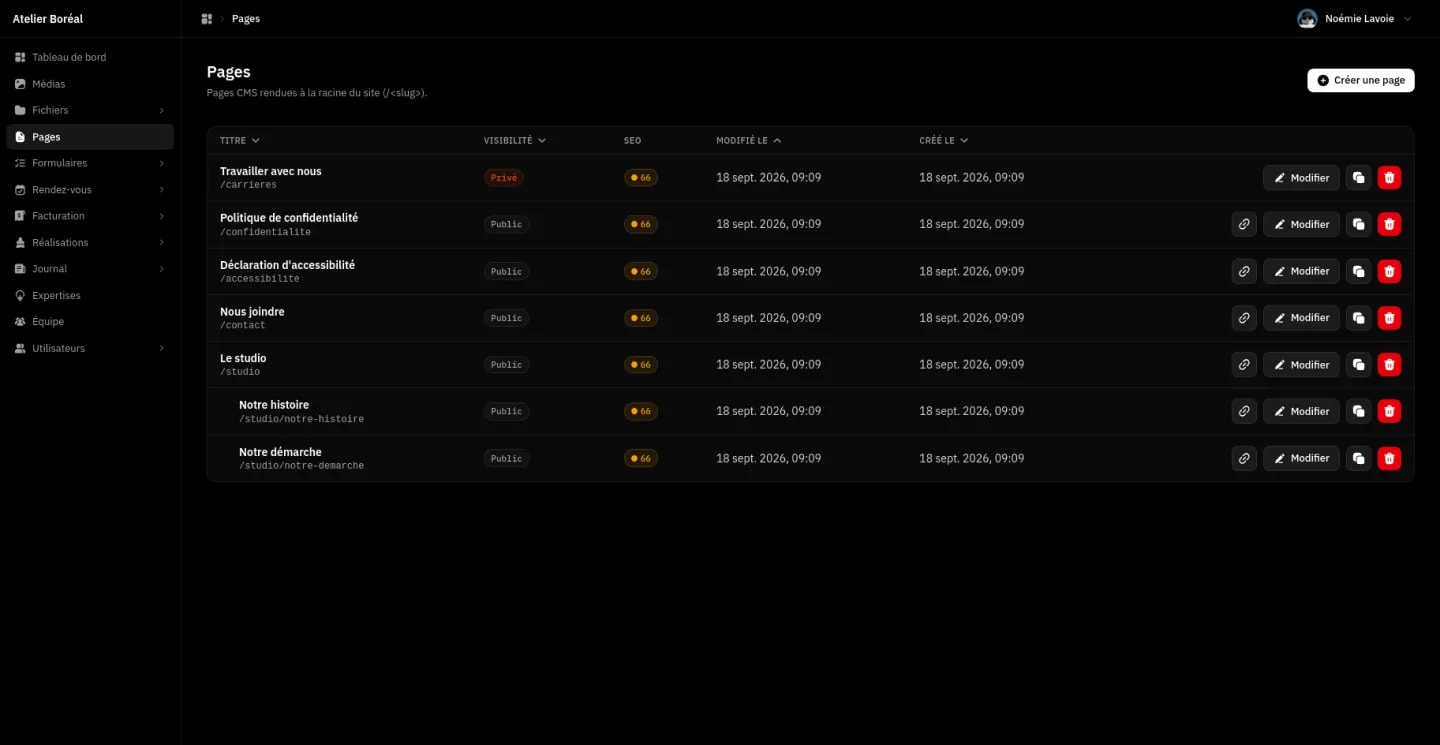
Task: Navigate to Équipe in sidebar
Action: point(90,322)
